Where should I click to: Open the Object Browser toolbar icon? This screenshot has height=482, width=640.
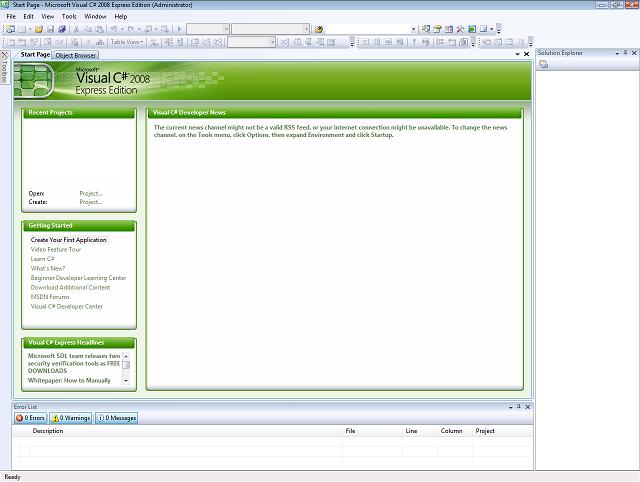coord(449,29)
